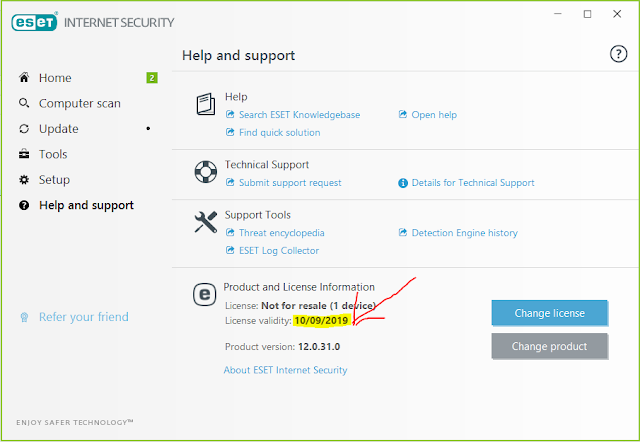Open the help question mark icon
Viewport: 640px width, 442px height.
click(618, 54)
